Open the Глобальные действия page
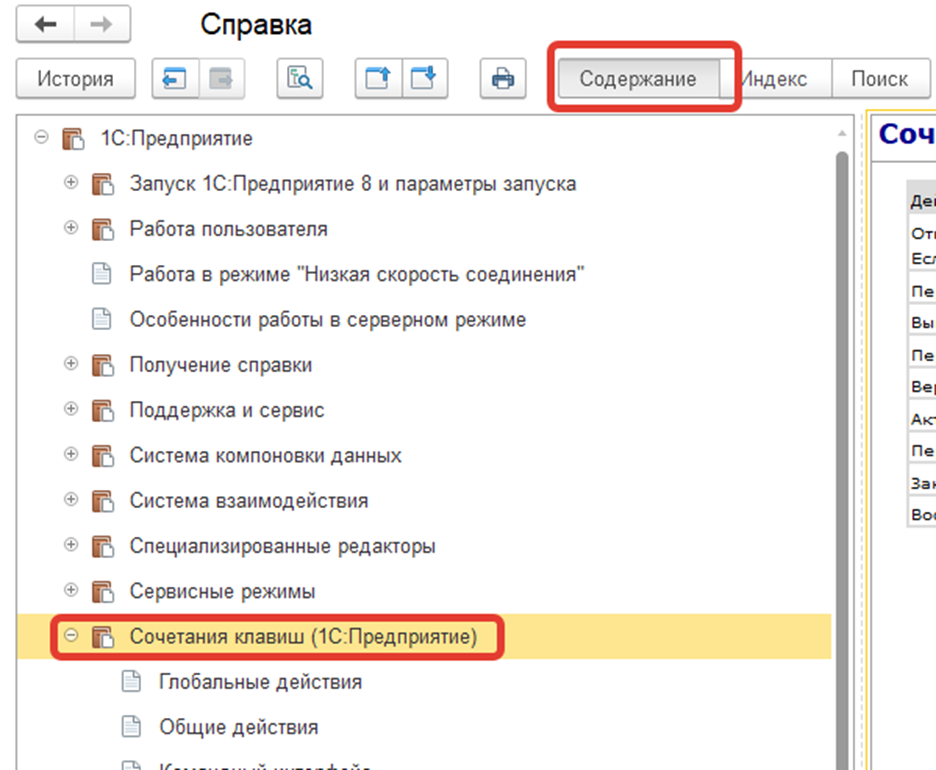The height and width of the screenshot is (770, 936). 260,682
